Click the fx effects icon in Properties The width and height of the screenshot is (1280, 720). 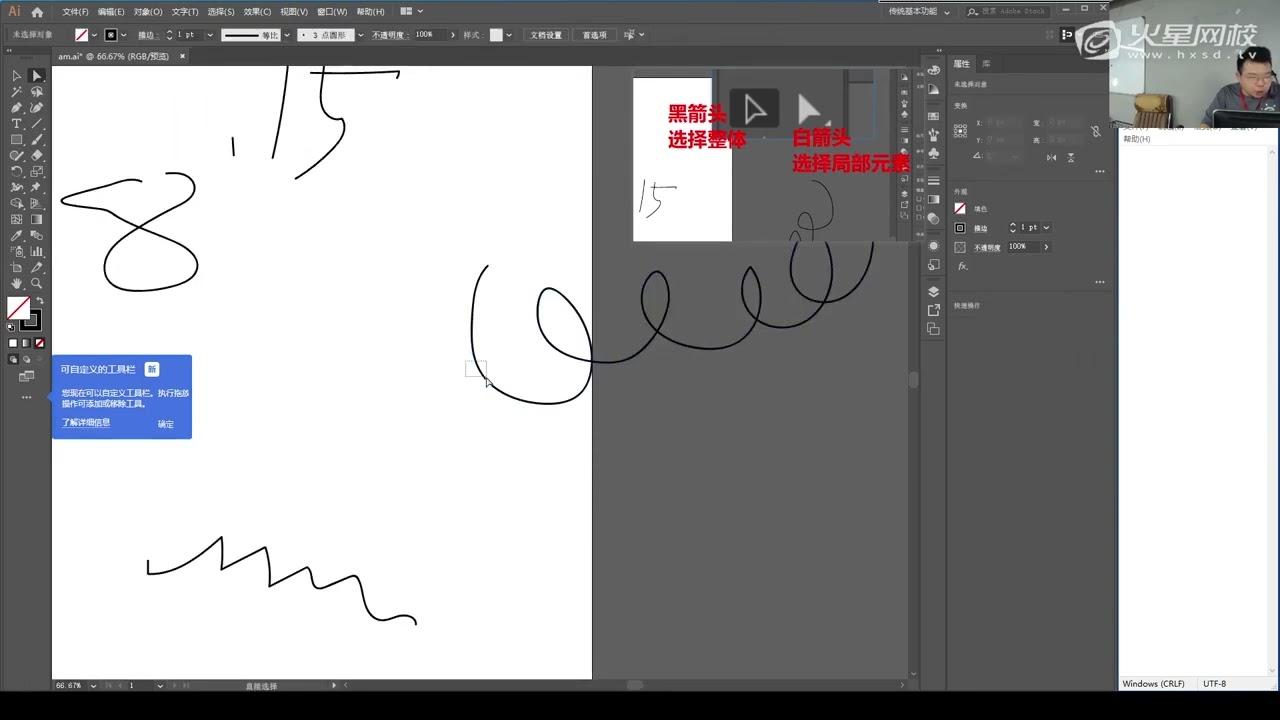point(963,266)
